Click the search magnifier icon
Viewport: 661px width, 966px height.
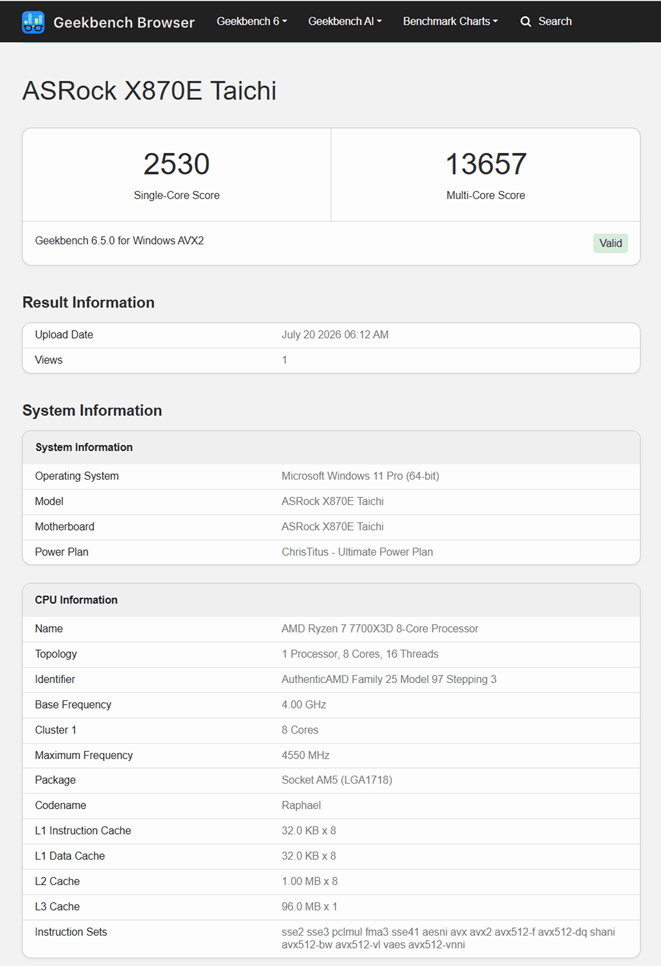click(525, 22)
